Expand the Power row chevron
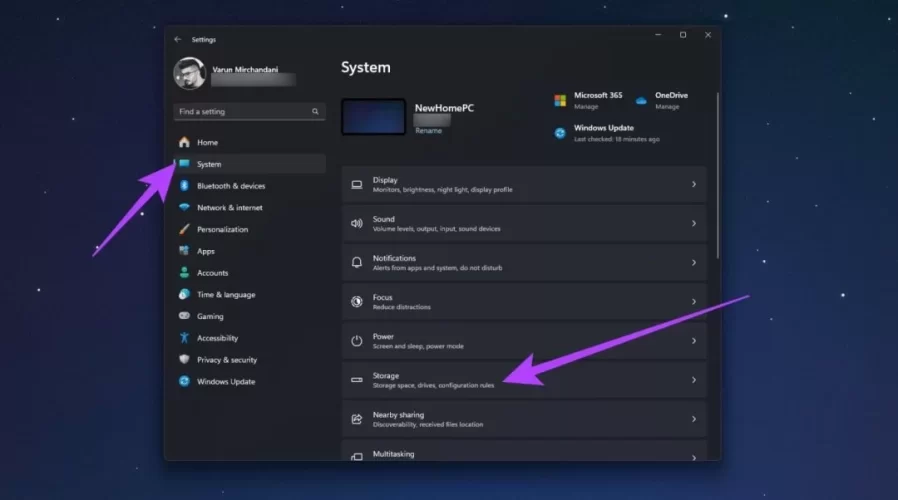Screen dimensions: 898x500 (x=694, y=341)
